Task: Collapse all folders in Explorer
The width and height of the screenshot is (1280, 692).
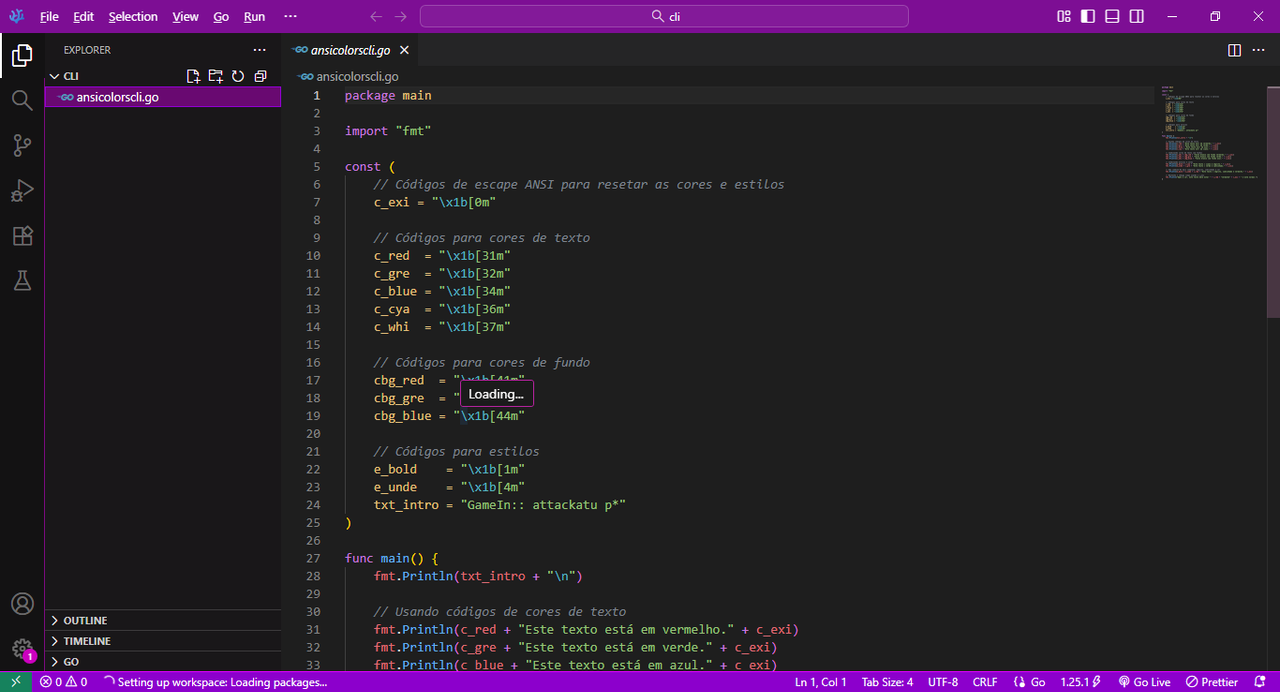Action: click(x=260, y=76)
